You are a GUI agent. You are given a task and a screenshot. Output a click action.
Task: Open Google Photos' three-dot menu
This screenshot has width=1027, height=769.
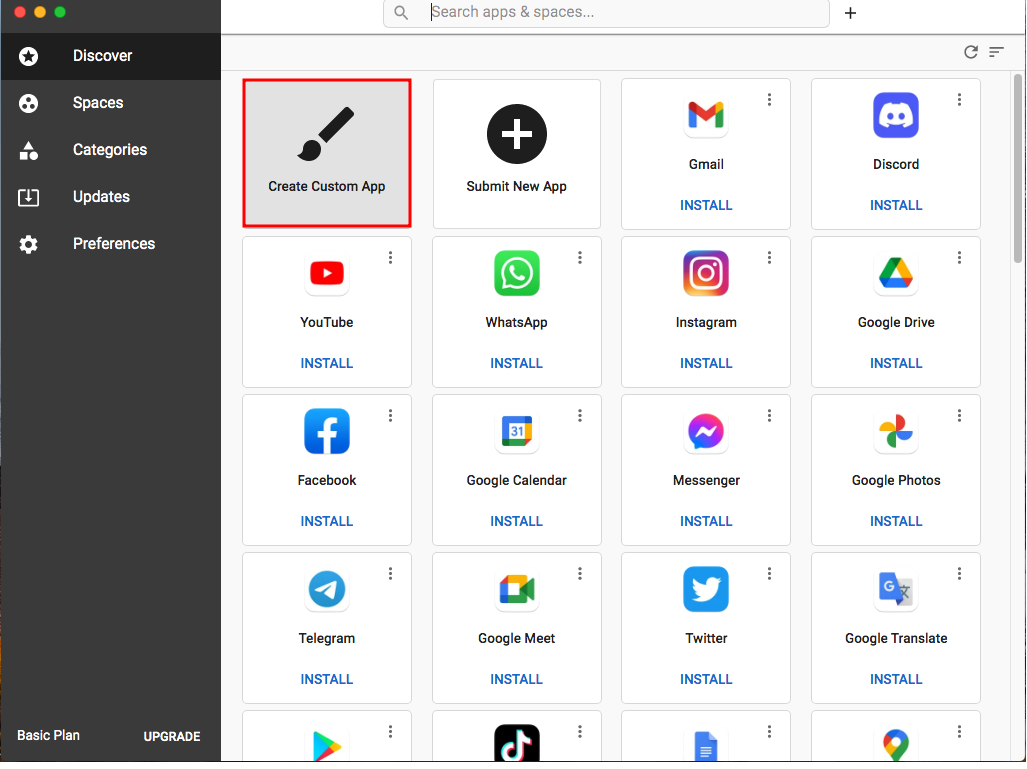click(959, 416)
